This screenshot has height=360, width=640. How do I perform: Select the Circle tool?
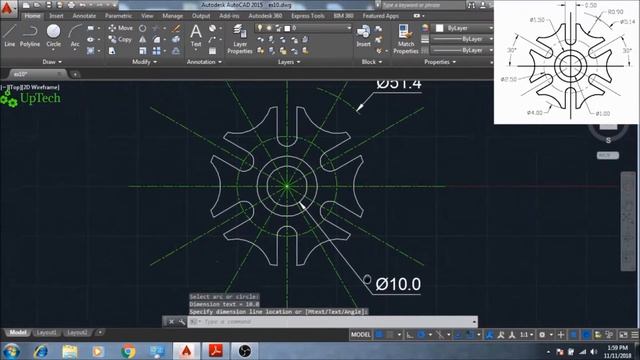coord(53,35)
